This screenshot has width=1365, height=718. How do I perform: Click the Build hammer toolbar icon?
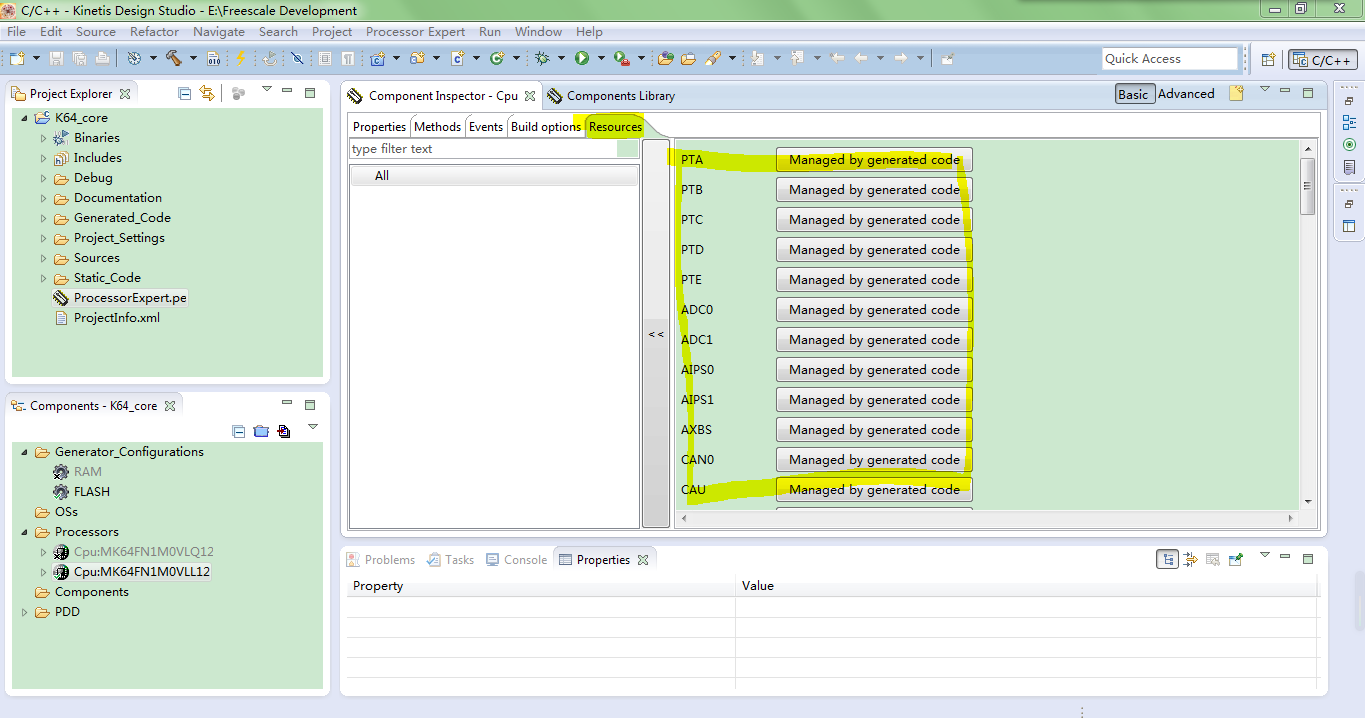point(174,59)
